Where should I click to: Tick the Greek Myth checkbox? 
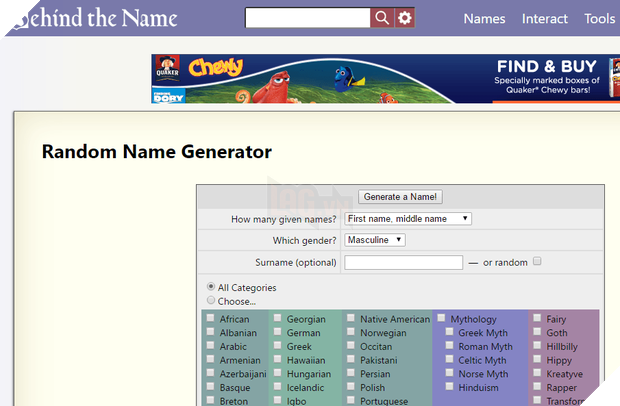[x=449, y=333]
